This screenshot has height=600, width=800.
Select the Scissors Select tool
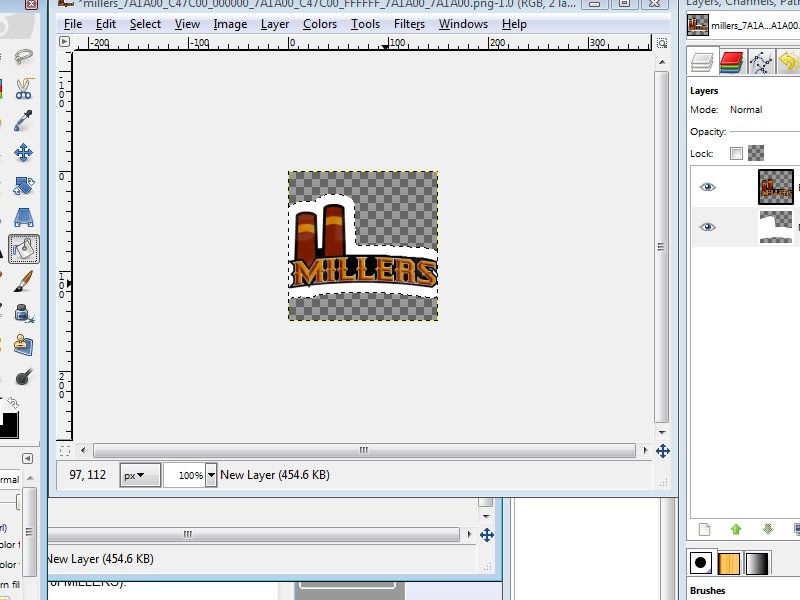pos(22,89)
